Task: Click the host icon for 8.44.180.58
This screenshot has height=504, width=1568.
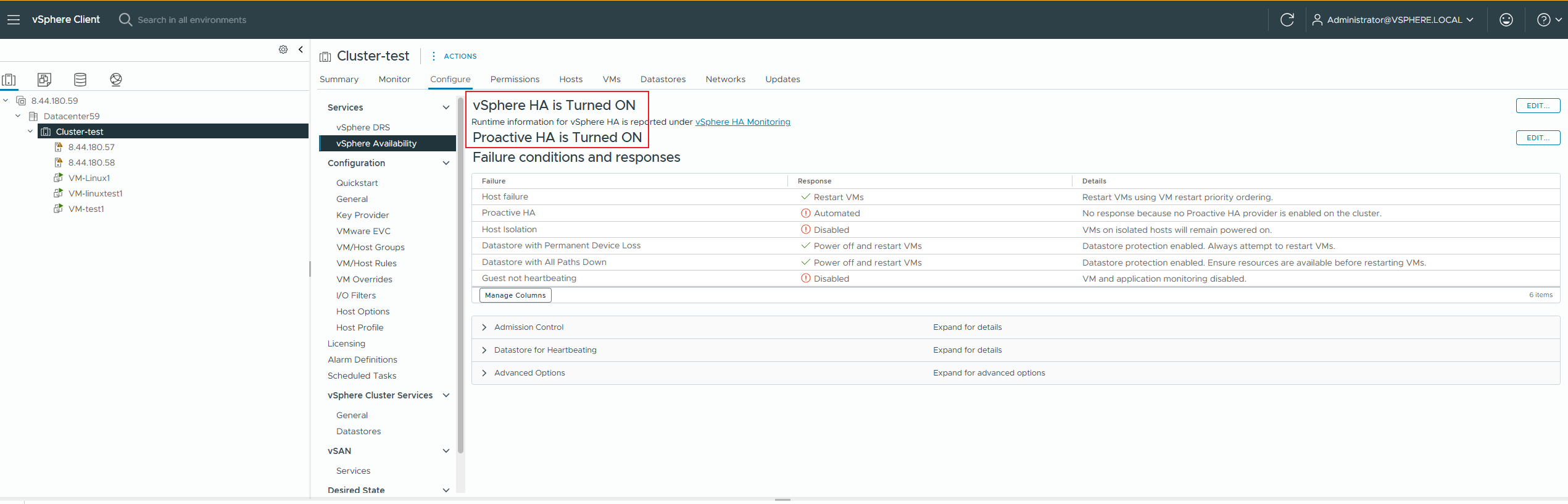Action: tap(58, 162)
